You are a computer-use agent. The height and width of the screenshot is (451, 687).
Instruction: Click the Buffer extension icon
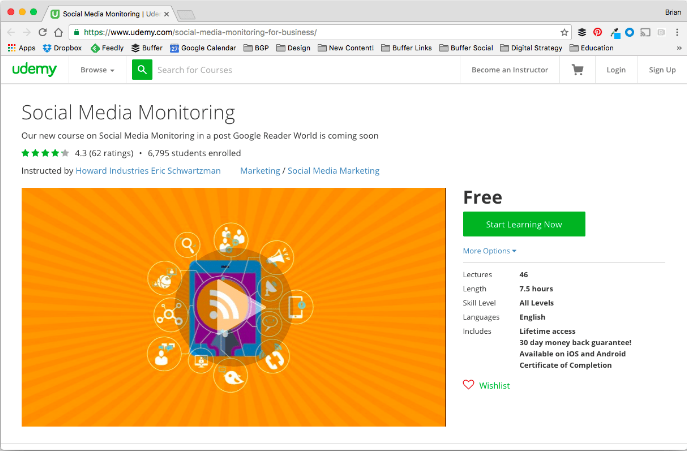[x=582, y=32]
